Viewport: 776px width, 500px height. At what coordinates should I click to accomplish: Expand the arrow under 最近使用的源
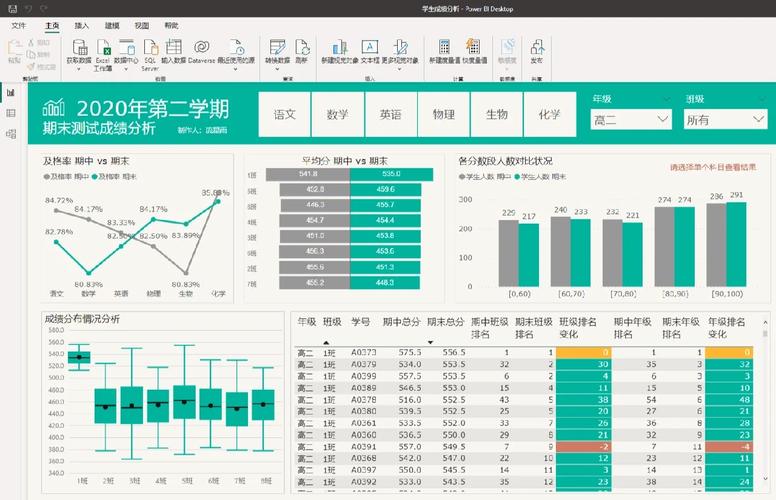pos(236,69)
